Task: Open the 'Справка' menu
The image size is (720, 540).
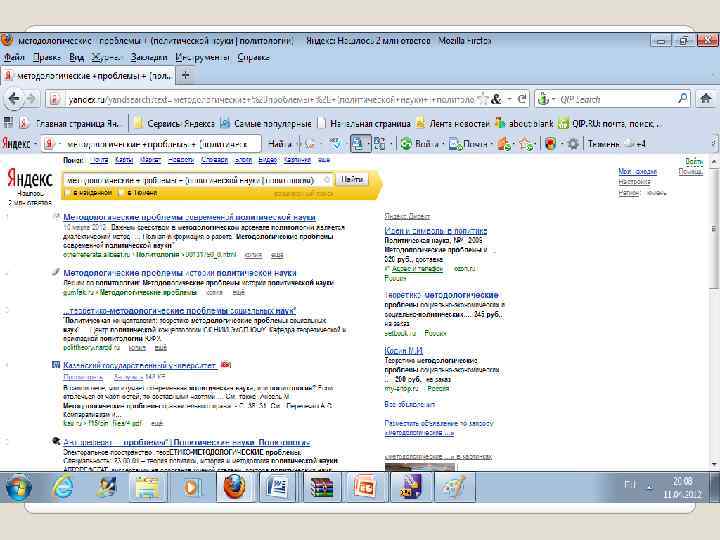Action: (253, 57)
